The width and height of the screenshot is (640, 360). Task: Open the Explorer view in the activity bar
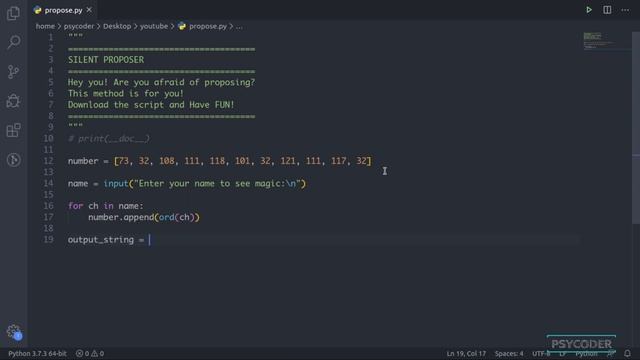click(x=13, y=13)
